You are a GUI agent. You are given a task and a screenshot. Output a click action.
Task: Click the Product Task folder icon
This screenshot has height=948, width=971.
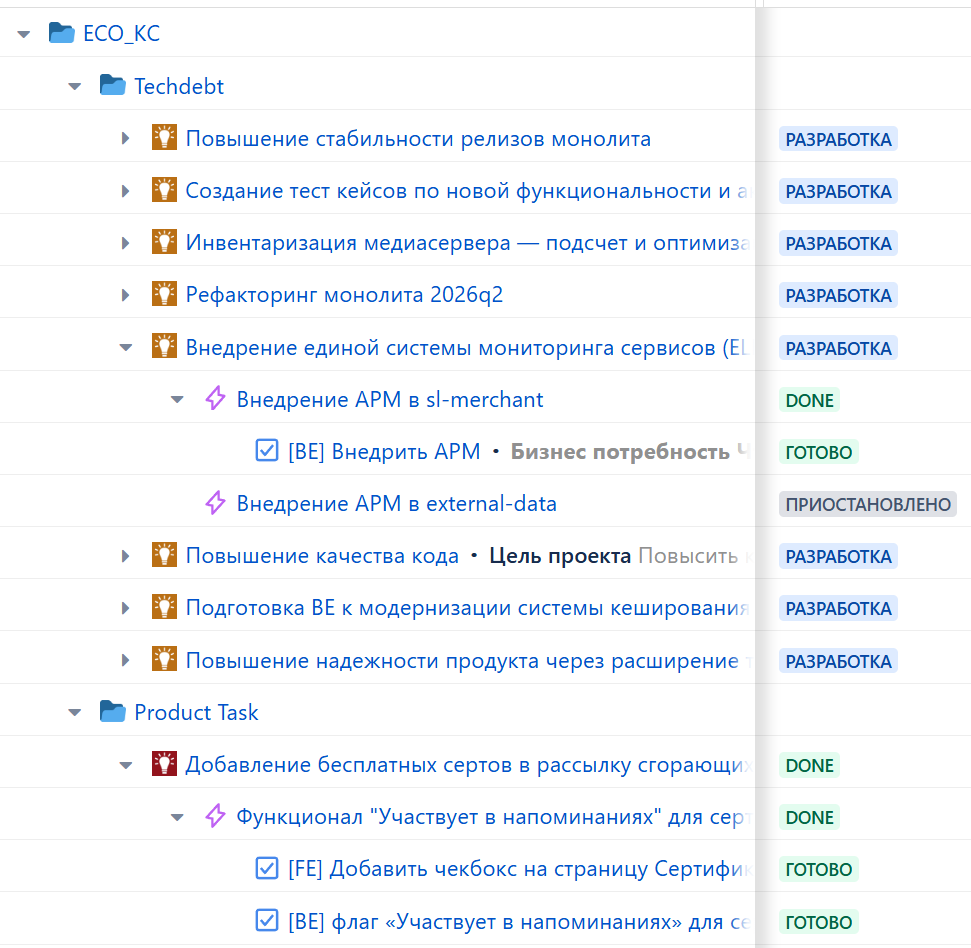(x=113, y=711)
